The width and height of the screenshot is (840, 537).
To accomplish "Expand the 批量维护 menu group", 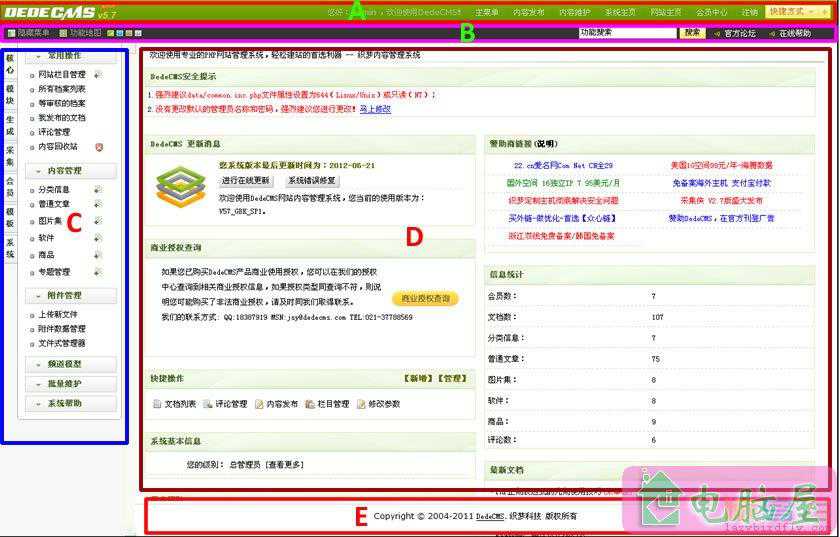I will click(71, 384).
